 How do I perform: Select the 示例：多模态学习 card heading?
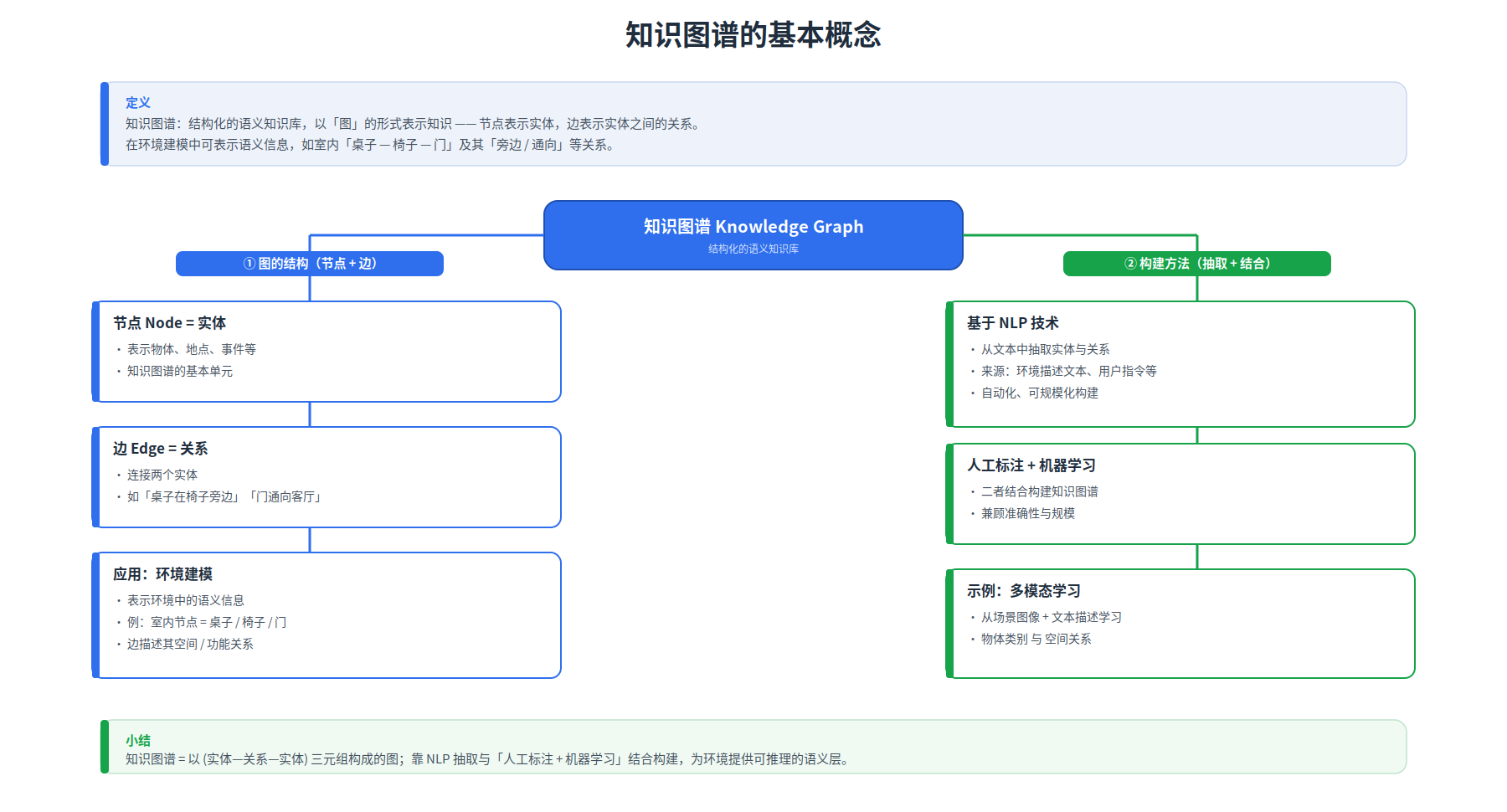pyautogui.click(x=1024, y=591)
